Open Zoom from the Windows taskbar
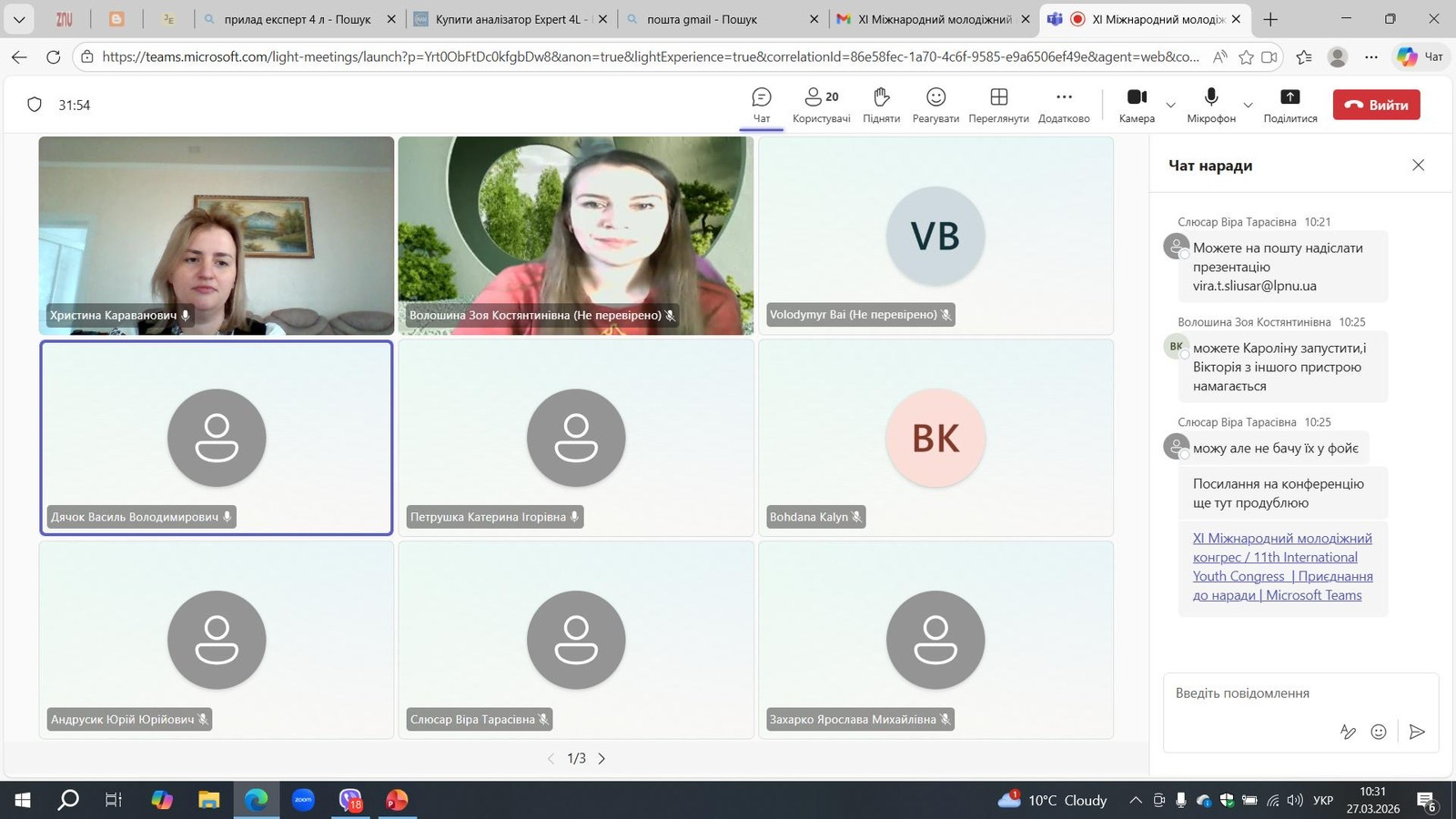Image resolution: width=1456 pixels, height=819 pixels. [x=303, y=800]
